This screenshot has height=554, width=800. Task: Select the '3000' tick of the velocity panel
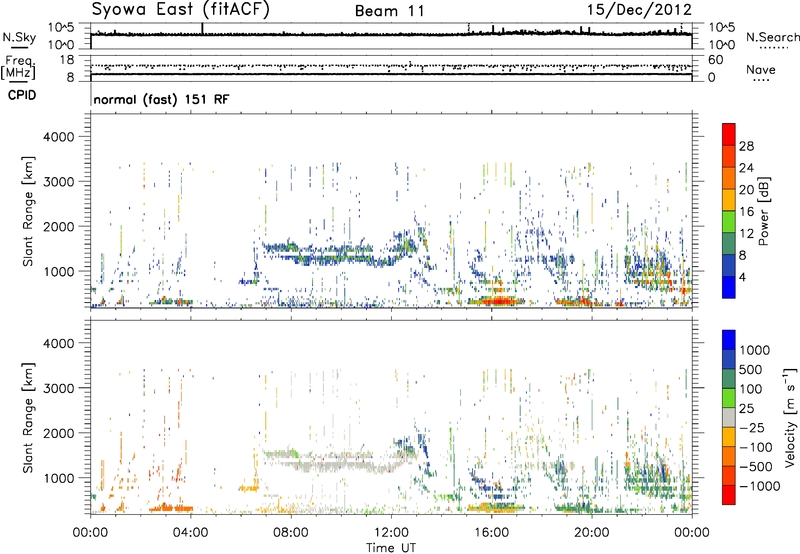pyautogui.click(x=58, y=388)
